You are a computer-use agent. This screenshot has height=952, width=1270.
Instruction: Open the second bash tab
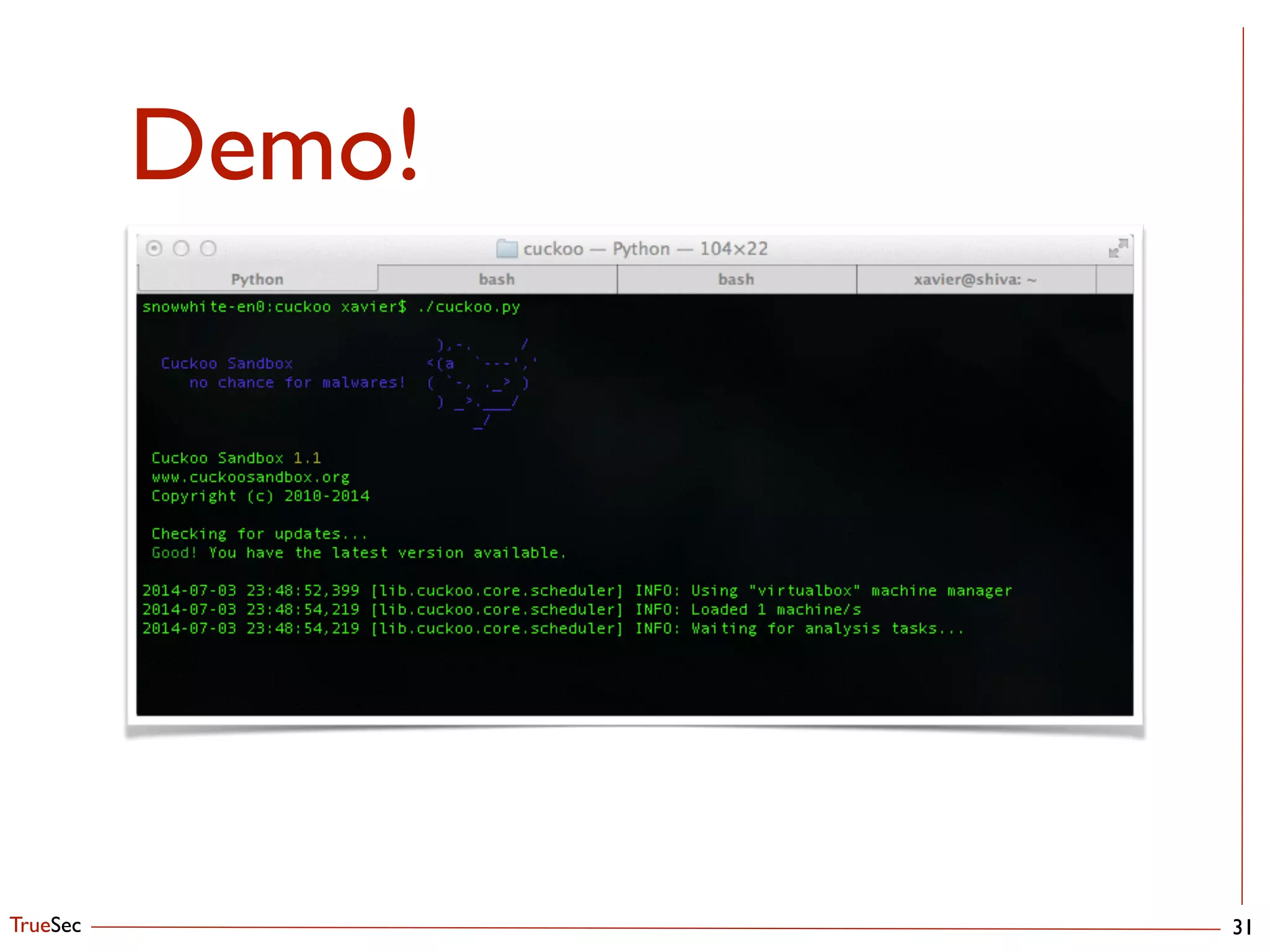pos(736,280)
